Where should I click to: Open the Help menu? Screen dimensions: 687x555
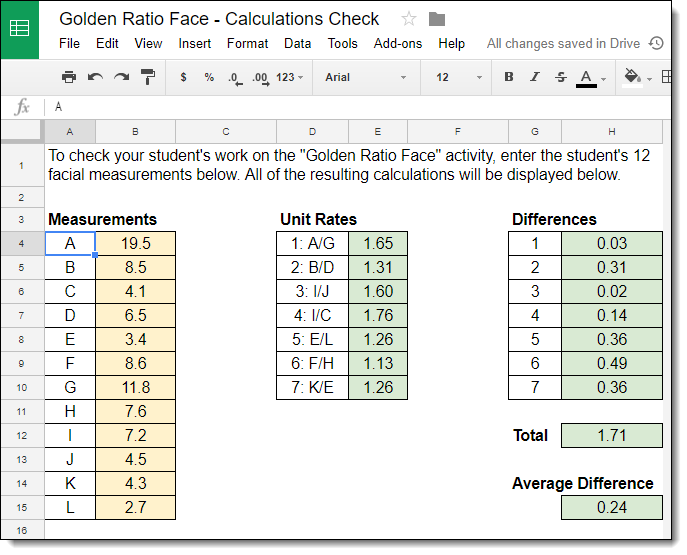point(452,43)
